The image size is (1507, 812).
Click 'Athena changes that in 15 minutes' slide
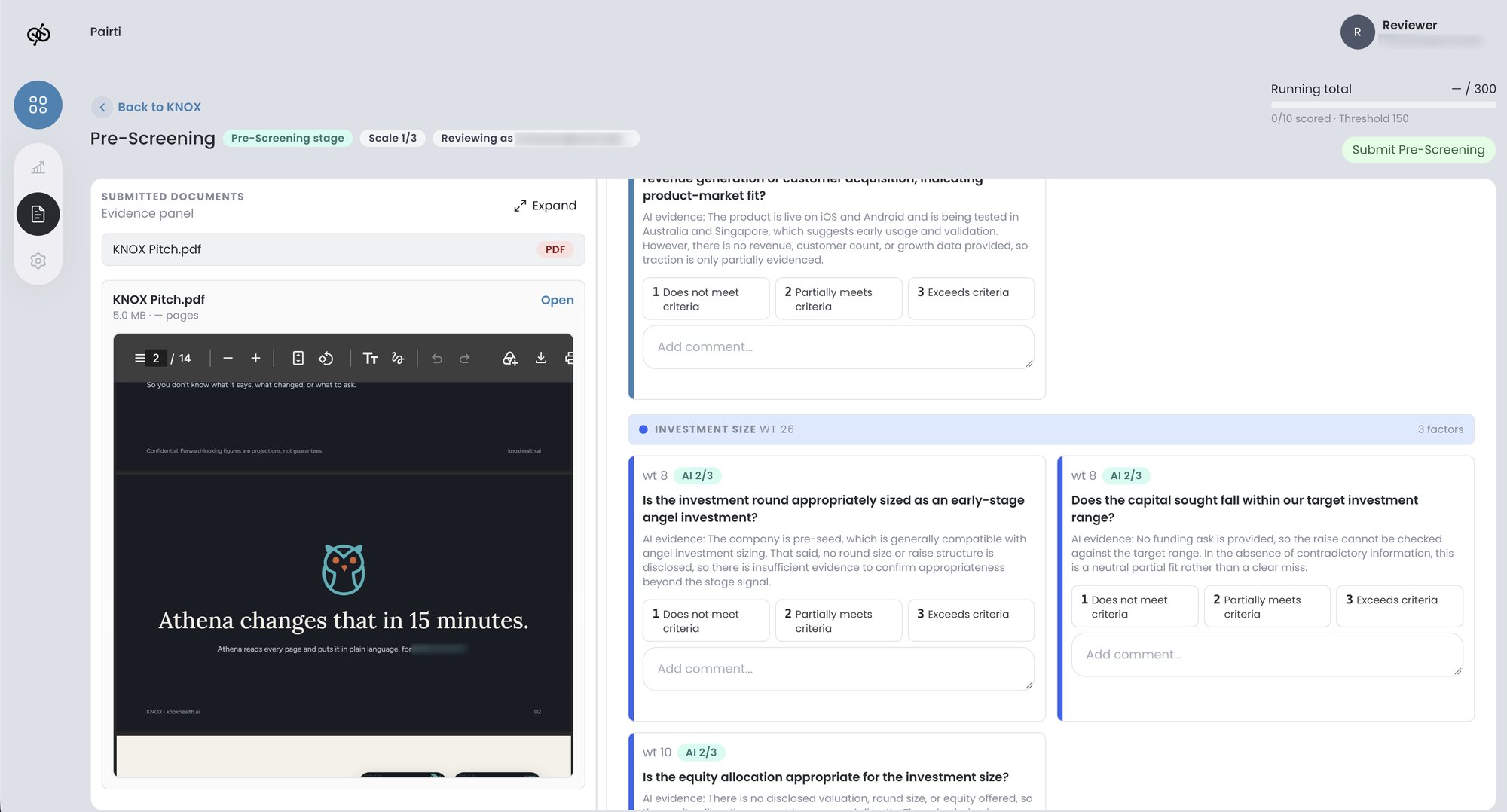pos(343,604)
